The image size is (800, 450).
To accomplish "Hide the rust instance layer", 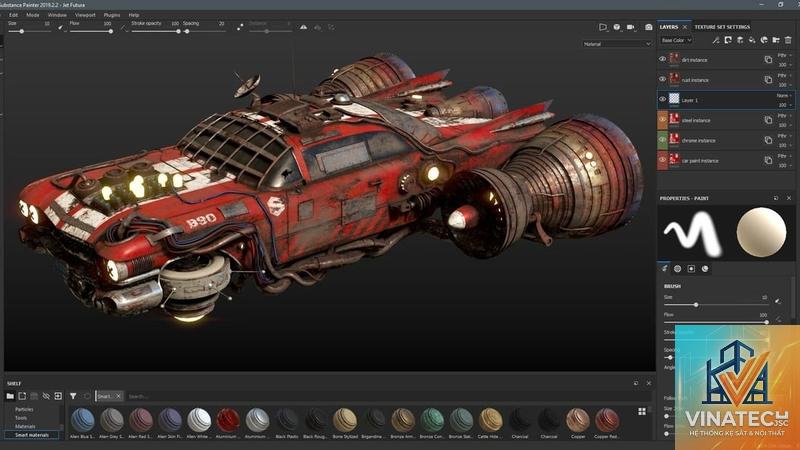I will (663, 79).
